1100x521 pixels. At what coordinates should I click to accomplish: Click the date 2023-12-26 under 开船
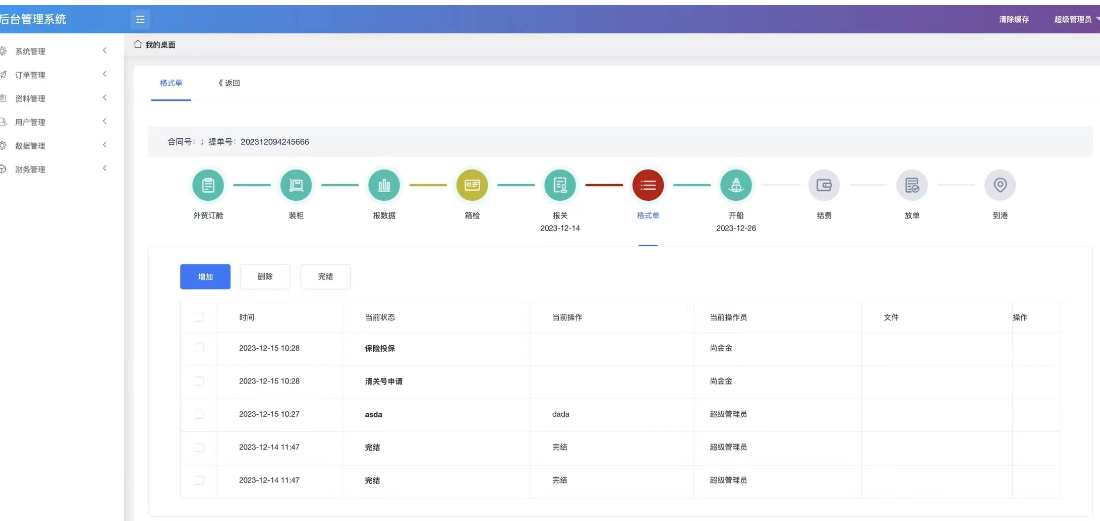point(736,229)
